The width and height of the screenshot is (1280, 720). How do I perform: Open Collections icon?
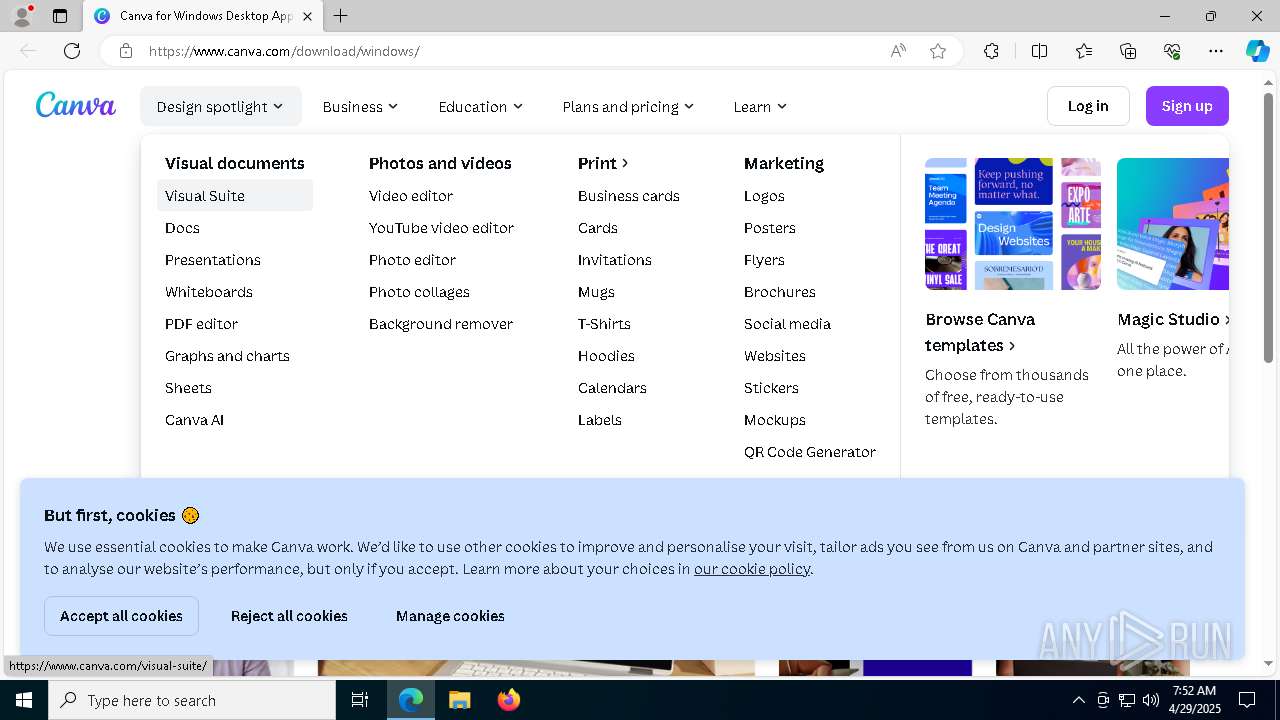(1128, 51)
